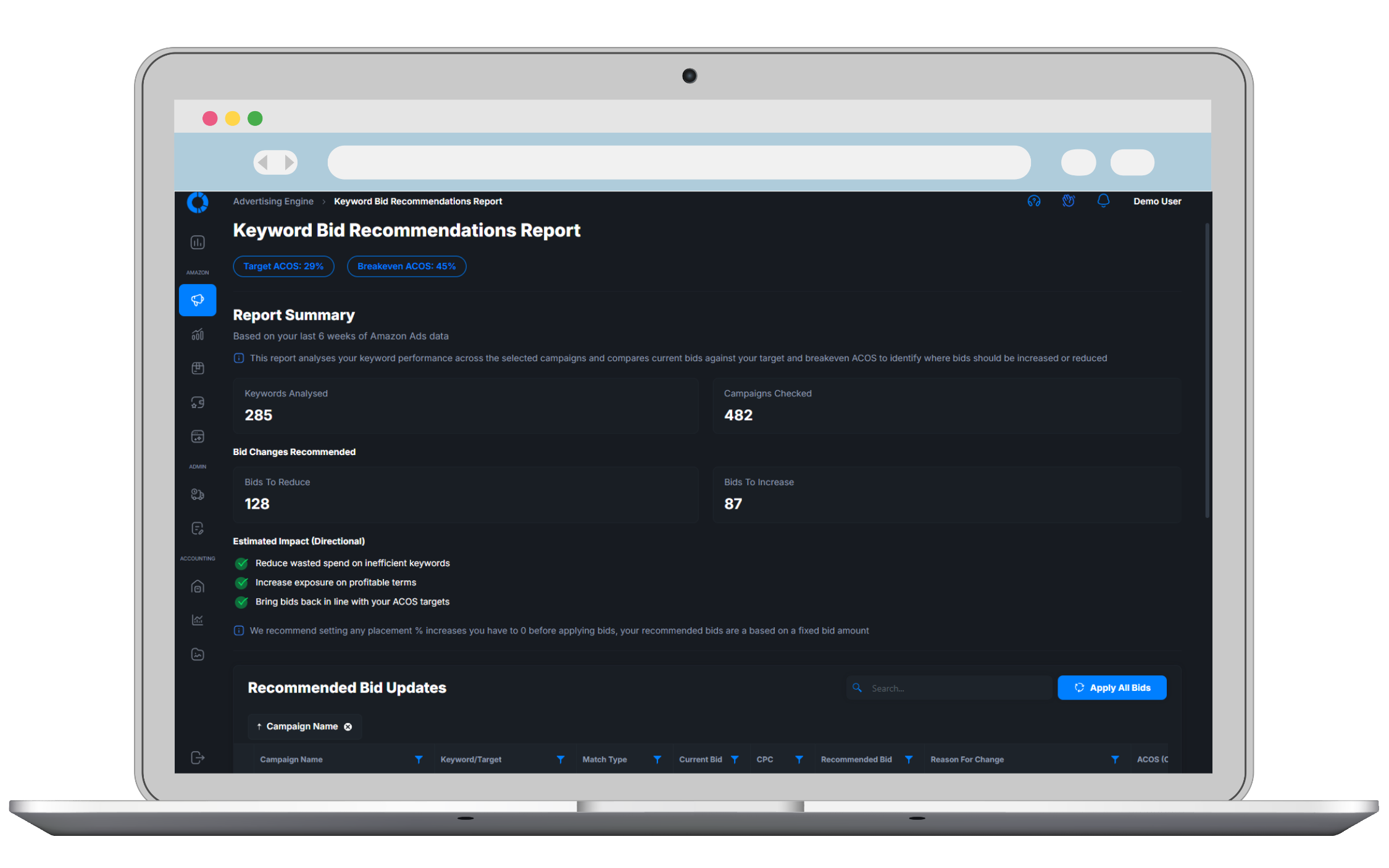The width and height of the screenshot is (1389, 868).
Task: Click the waving hand icon in header
Action: pos(1069,201)
